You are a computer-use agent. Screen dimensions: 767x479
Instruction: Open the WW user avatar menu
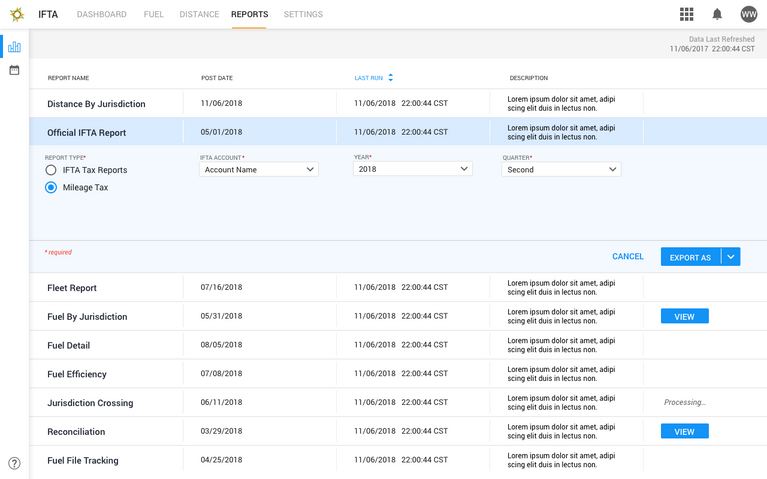pyautogui.click(x=749, y=14)
